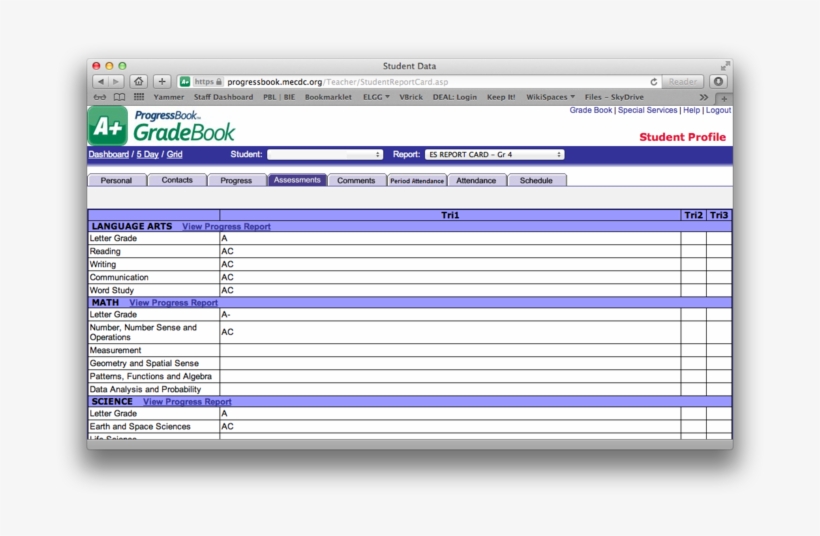
Task: Open the downloads icon in toolbar
Action: pos(719,82)
